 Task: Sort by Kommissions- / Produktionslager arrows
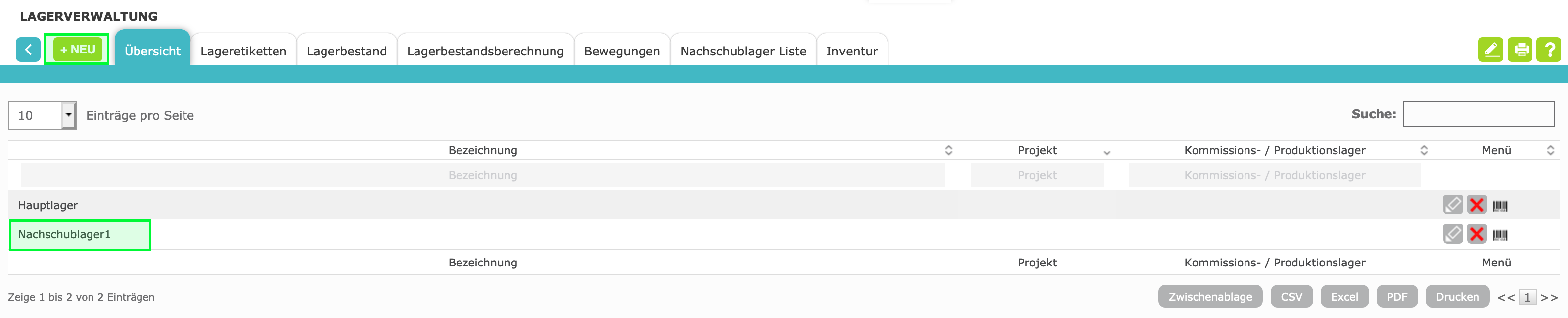pyautogui.click(x=1423, y=151)
